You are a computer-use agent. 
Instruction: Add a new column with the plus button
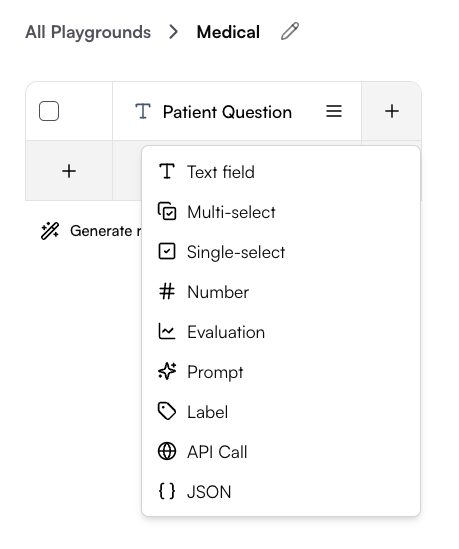click(391, 111)
